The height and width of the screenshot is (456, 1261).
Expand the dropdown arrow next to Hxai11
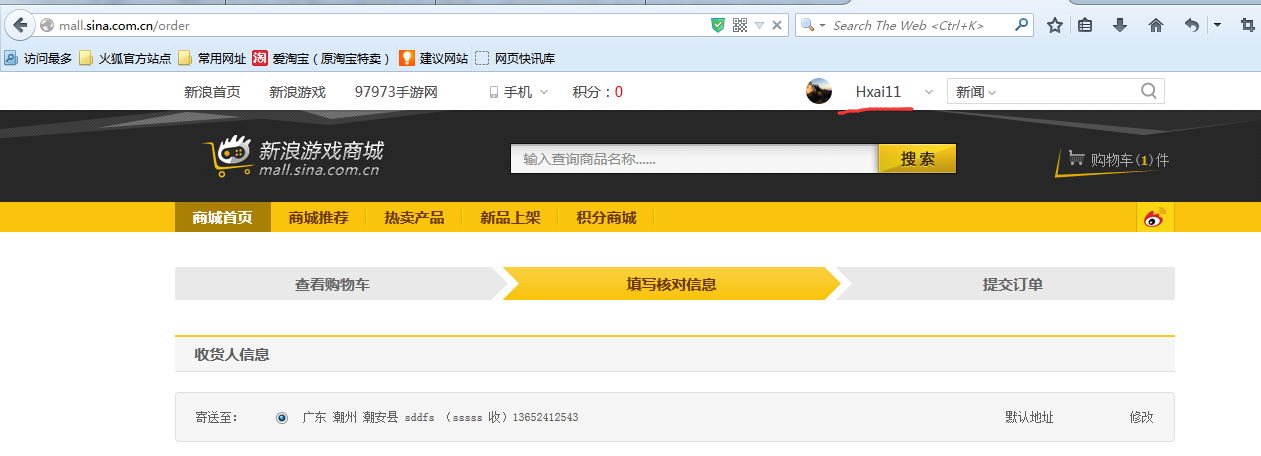928,92
